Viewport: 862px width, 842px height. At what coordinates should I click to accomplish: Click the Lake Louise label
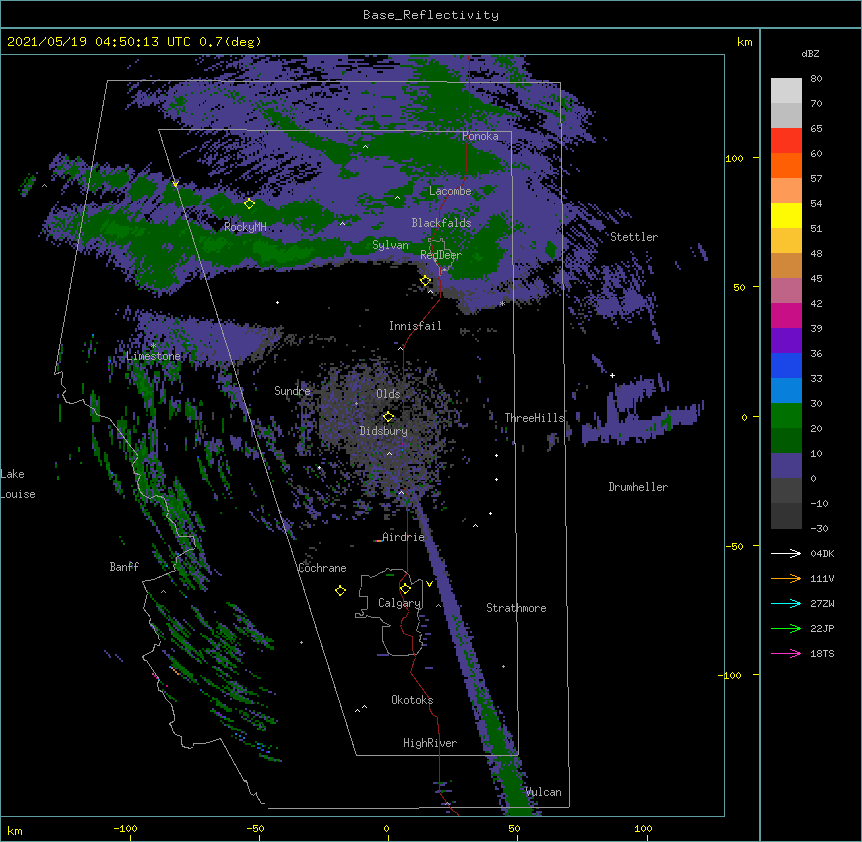(18, 484)
